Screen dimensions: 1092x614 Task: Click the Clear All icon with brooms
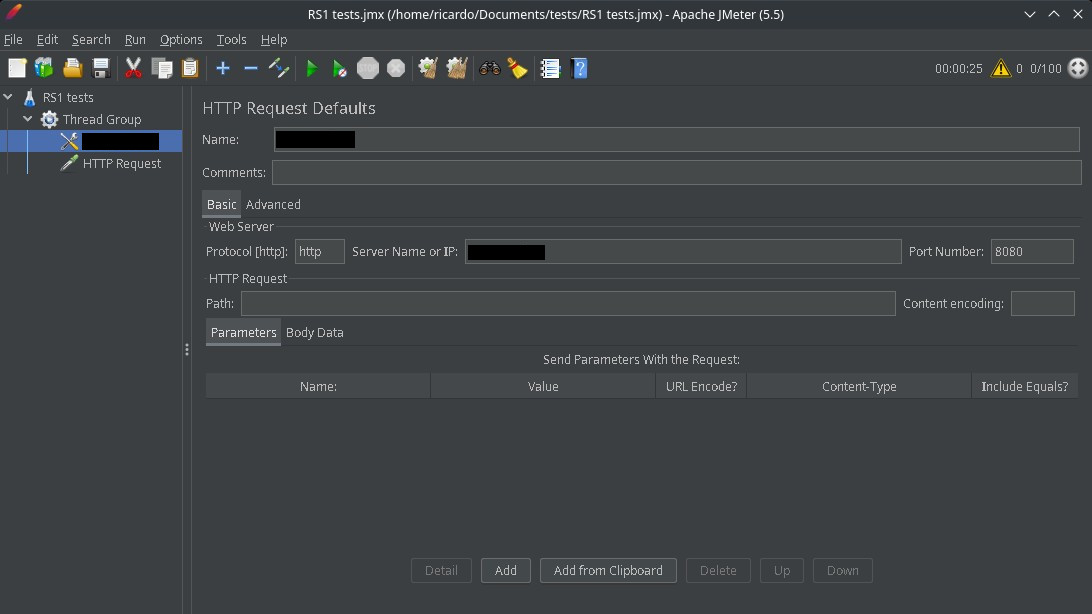457,68
